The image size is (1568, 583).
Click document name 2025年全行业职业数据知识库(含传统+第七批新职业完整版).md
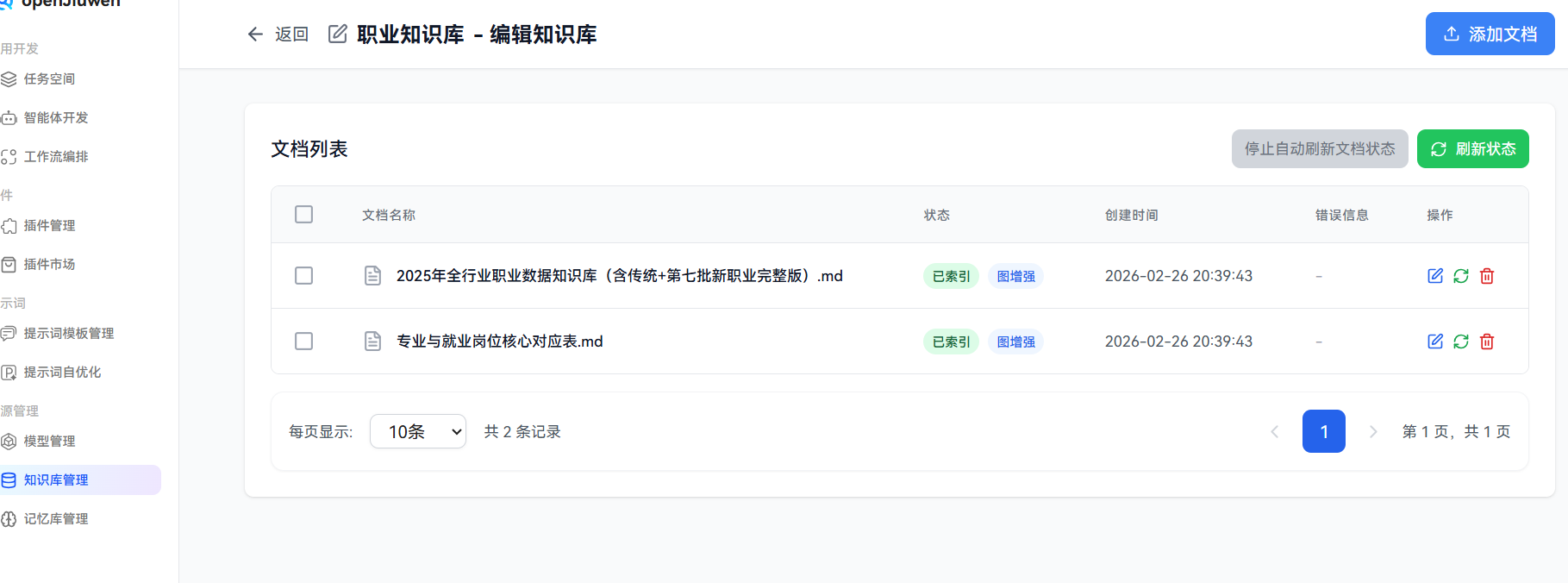[620, 276]
